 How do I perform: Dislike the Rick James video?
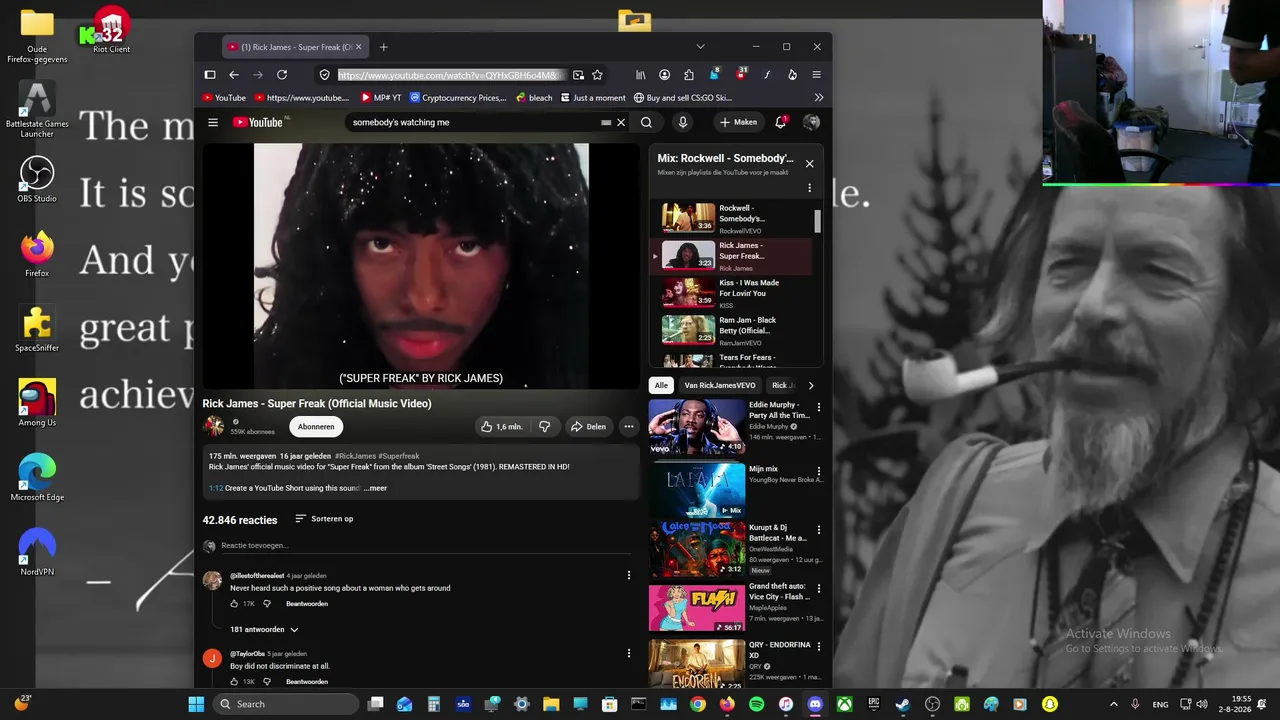coord(544,426)
